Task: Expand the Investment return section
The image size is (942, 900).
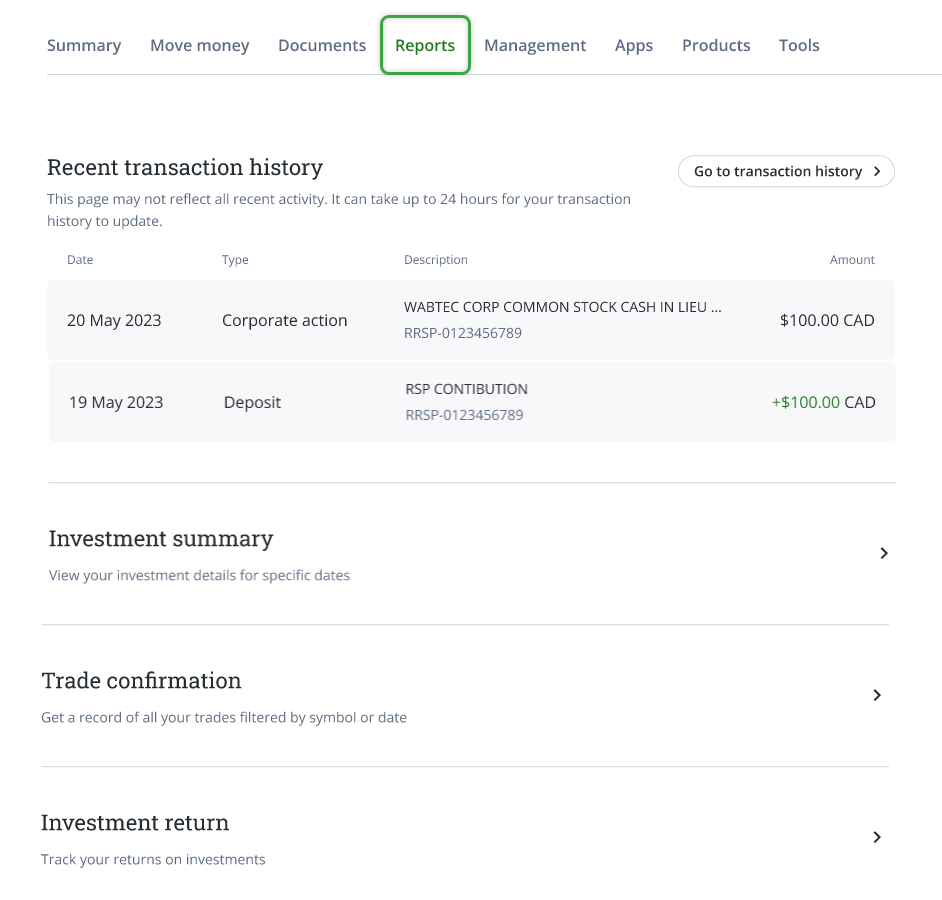Action: tap(877, 837)
